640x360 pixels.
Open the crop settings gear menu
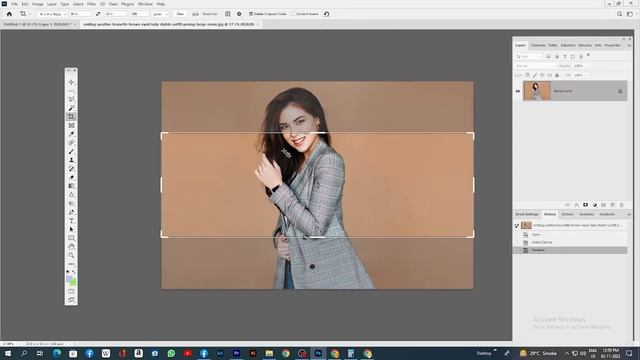(x=239, y=14)
